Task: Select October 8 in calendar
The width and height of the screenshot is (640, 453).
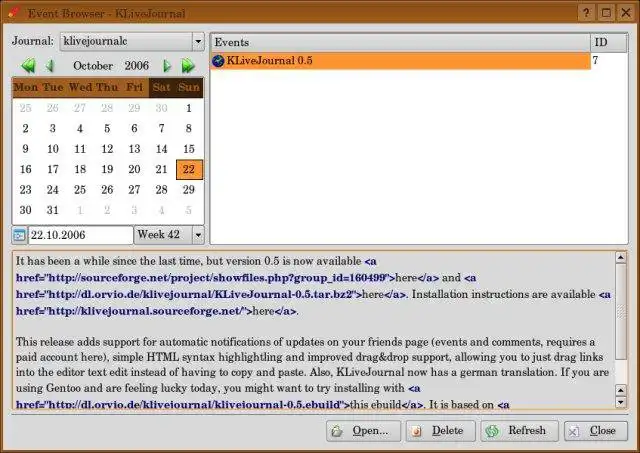Action: (x=189, y=129)
